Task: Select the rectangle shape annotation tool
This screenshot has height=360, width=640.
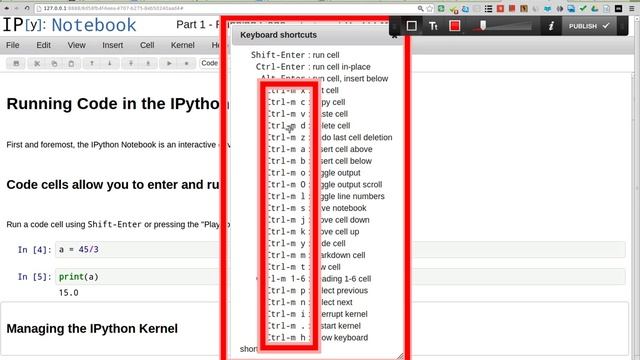Action: click(x=411, y=26)
